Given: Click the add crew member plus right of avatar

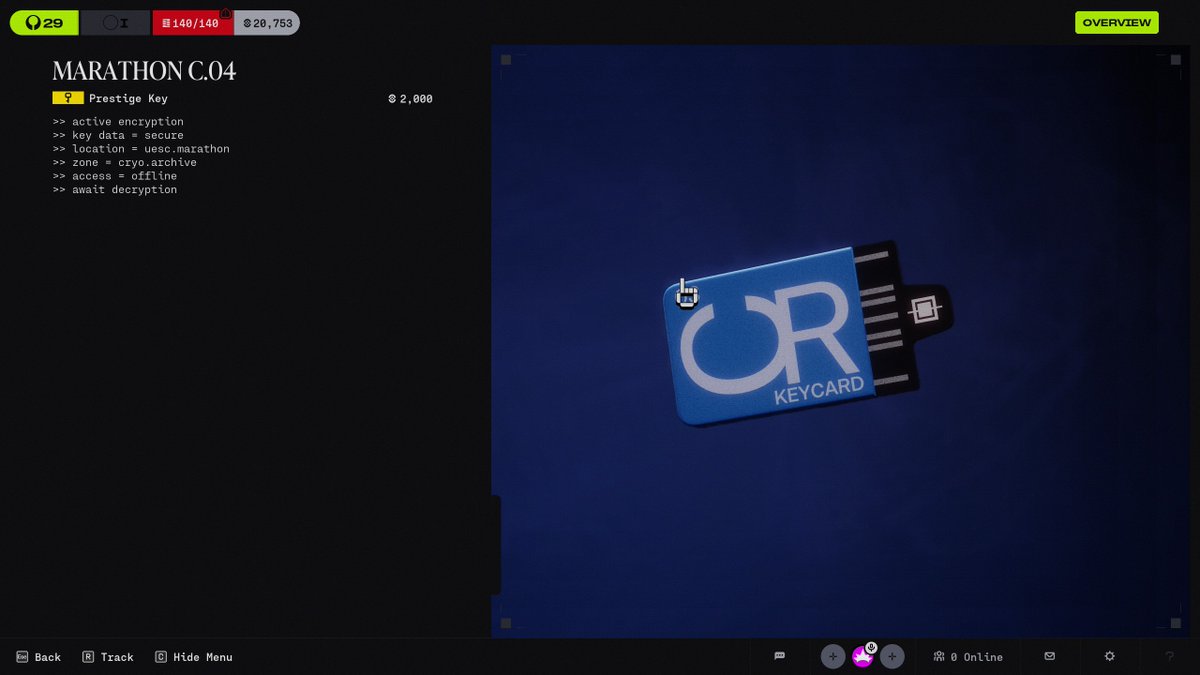Looking at the screenshot, I should [893, 657].
